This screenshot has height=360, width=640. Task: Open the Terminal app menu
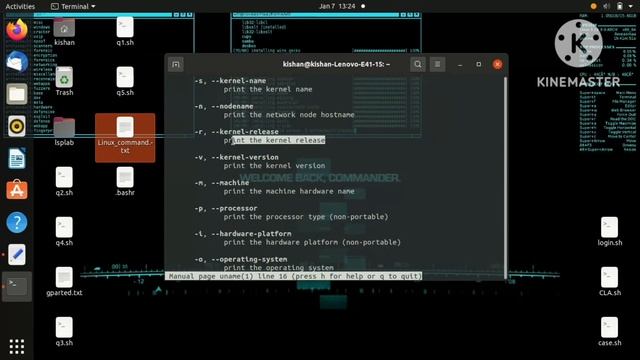(73, 6)
